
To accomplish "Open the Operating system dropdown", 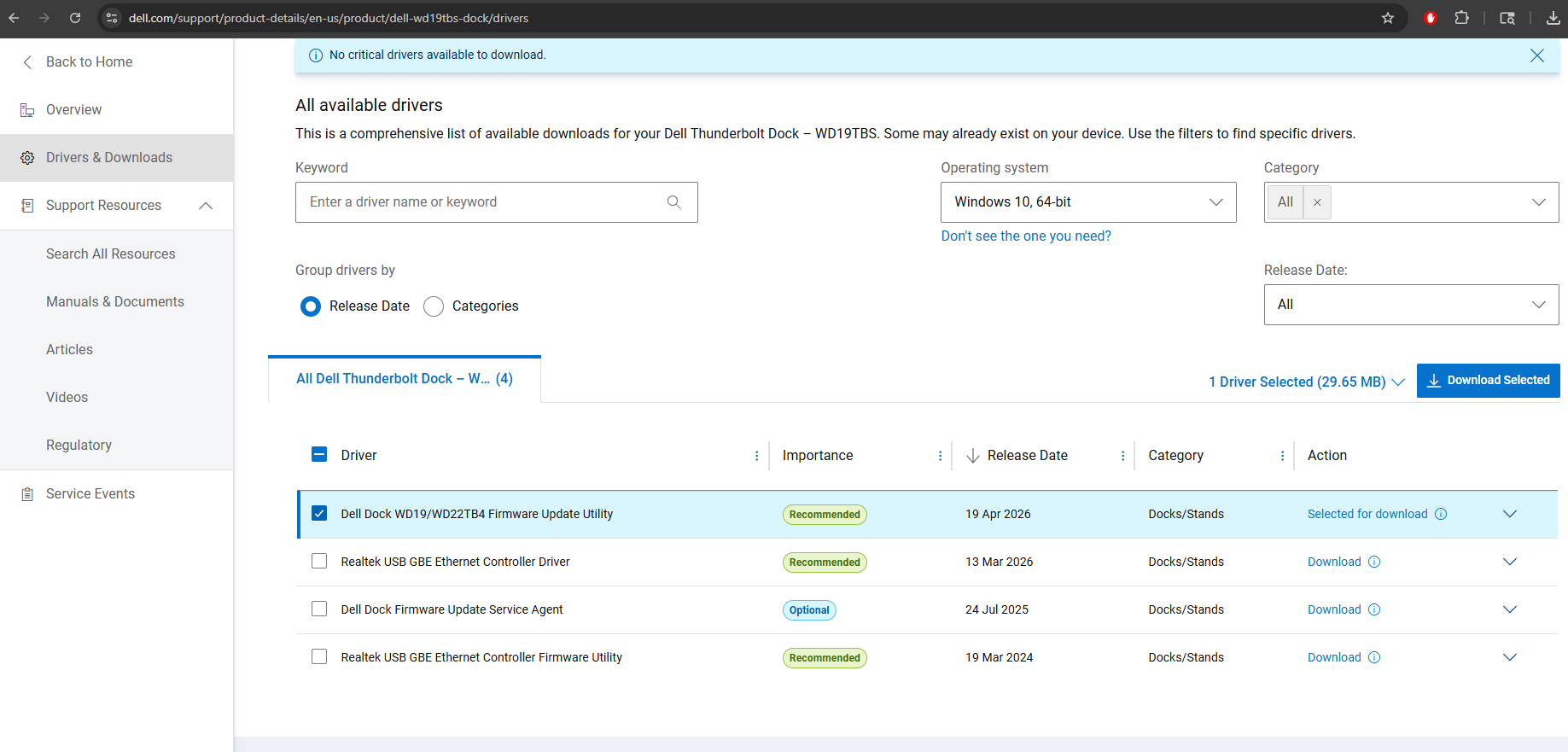I will (x=1088, y=202).
